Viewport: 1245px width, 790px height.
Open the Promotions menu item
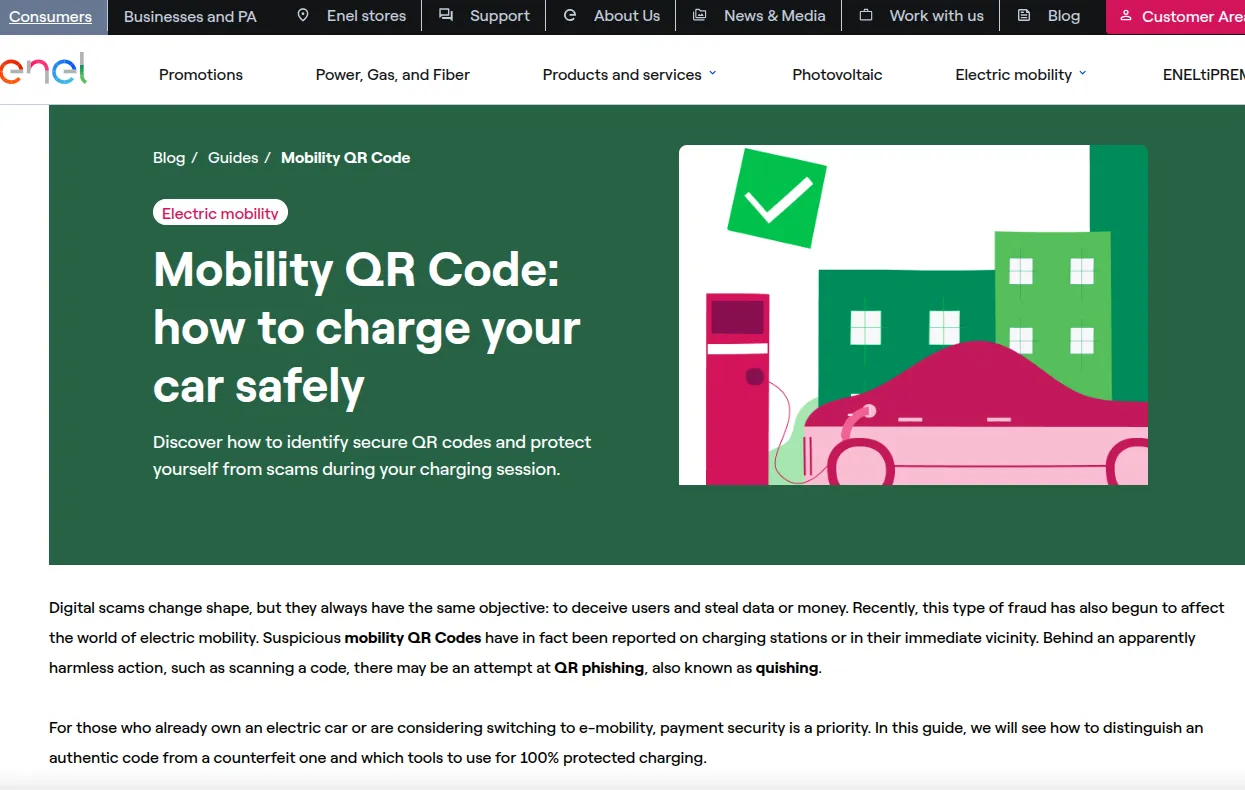click(x=201, y=75)
